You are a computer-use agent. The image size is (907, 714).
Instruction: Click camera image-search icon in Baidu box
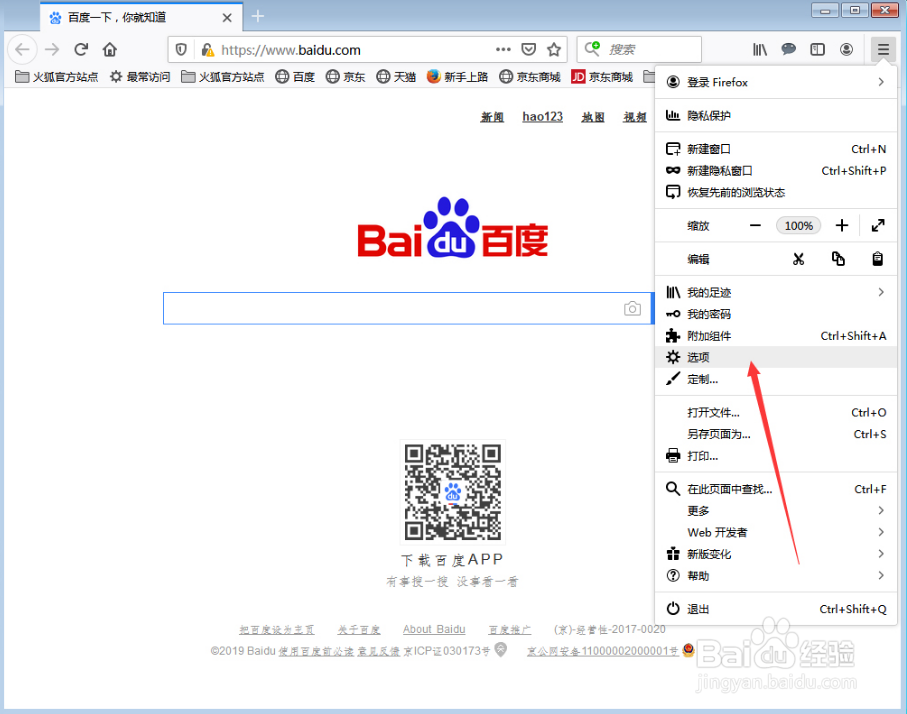click(x=632, y=308)
